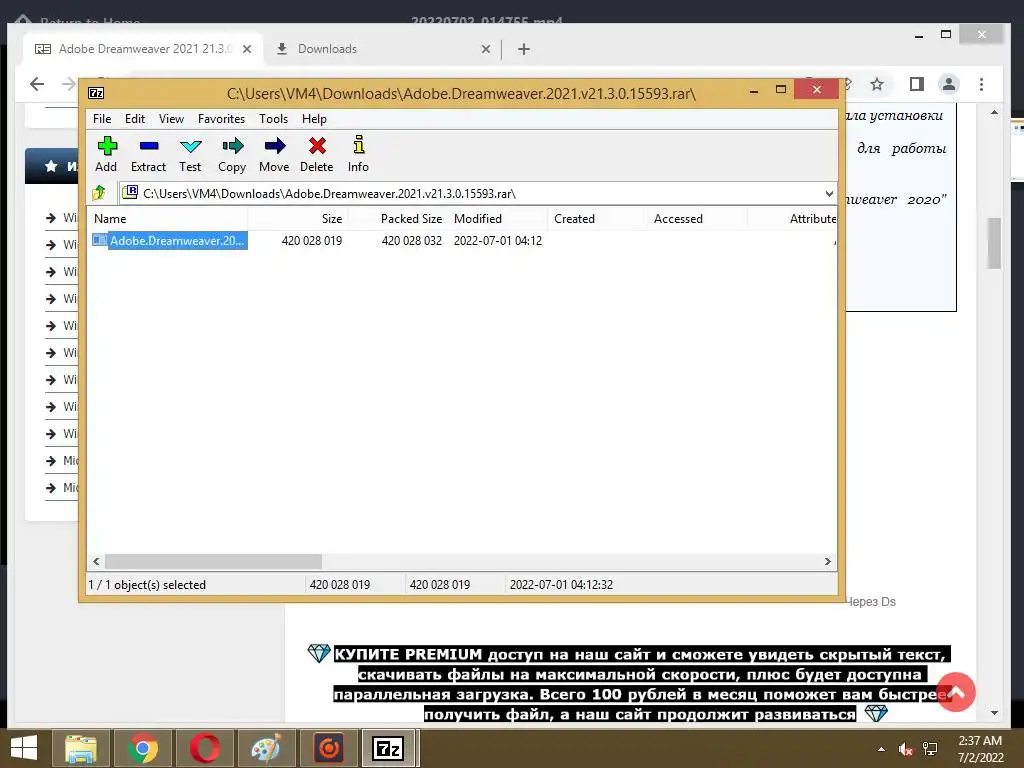The width and height of the screenshot is (1024, 768).
Task: Click the status bar timestamp 2022-07-01 04:12:32
Action: click(x=561, y=584)
